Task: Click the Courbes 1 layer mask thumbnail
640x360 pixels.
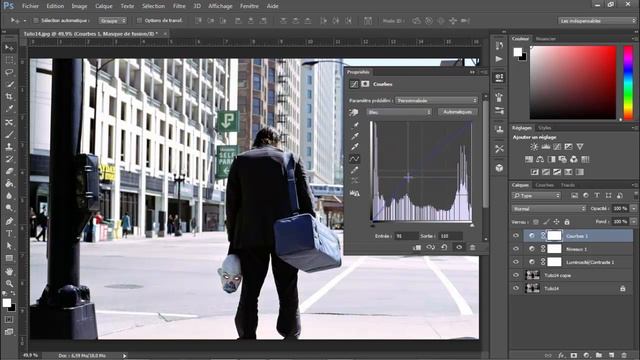Action: coord(554,236)
